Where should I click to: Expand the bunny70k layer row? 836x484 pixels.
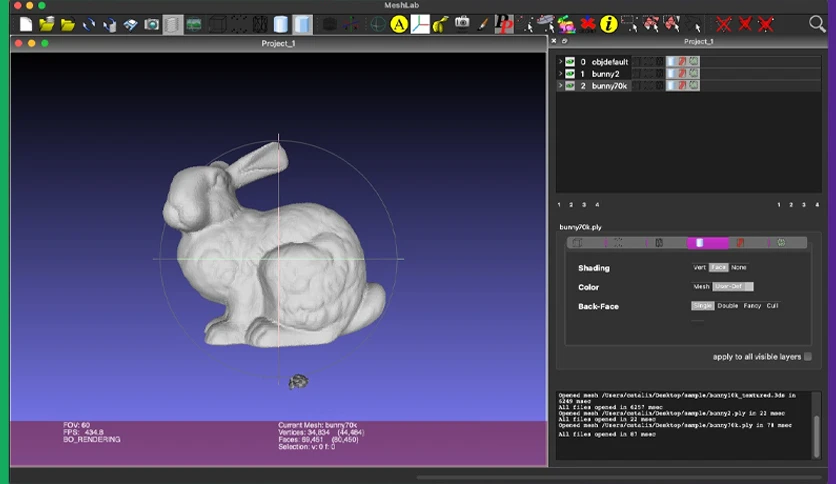(560, 86)
